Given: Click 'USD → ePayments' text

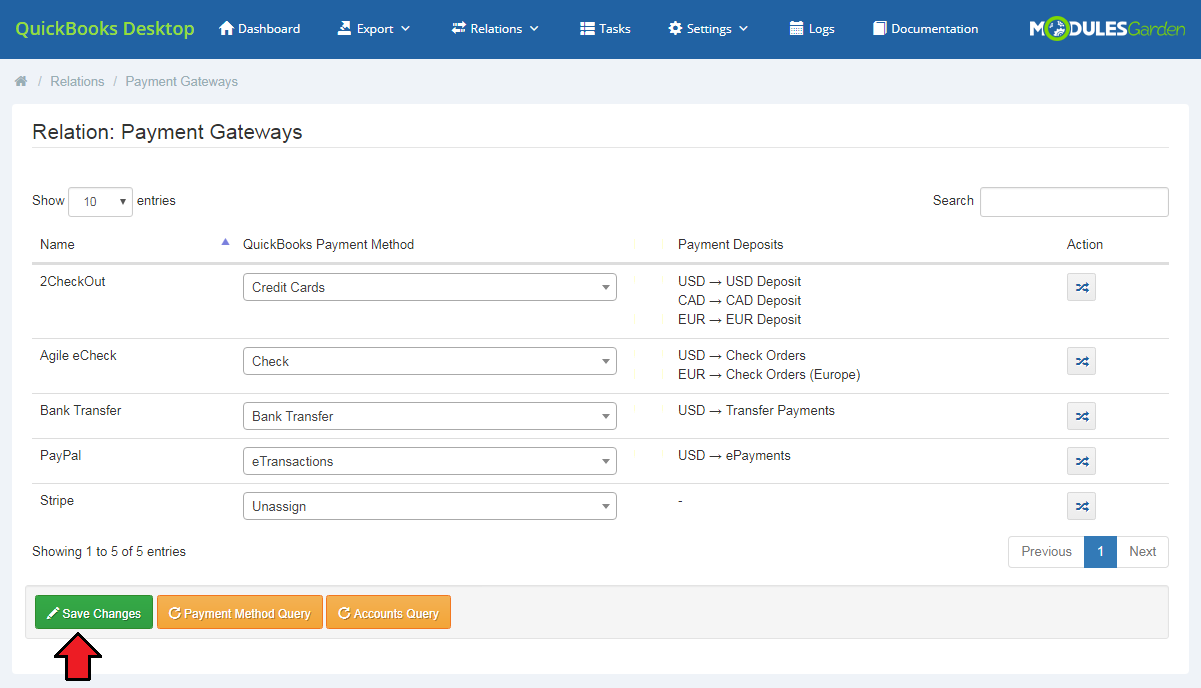Looking at the screenshot, I should pos(734,455).
